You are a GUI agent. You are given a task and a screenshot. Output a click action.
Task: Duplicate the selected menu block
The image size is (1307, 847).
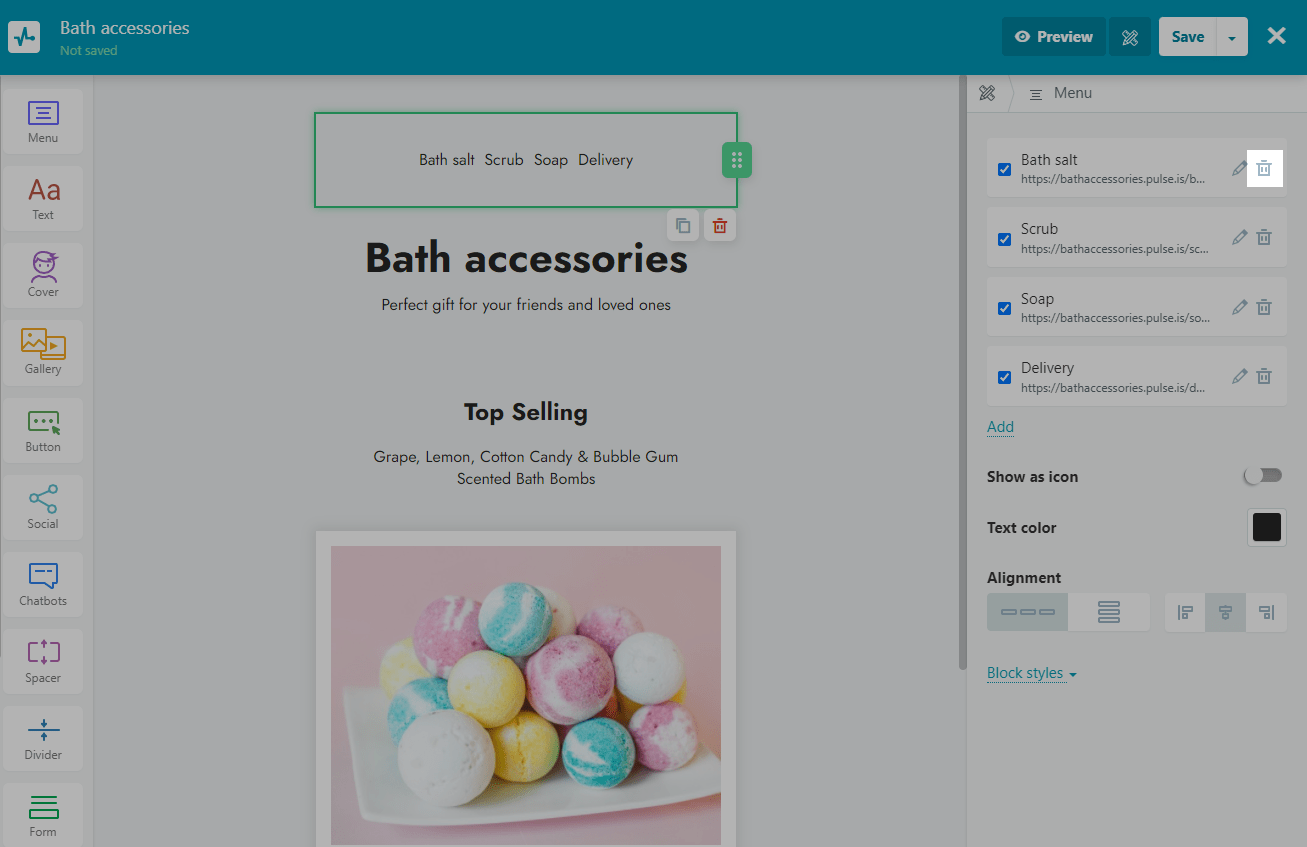click(x=683, y=226)
